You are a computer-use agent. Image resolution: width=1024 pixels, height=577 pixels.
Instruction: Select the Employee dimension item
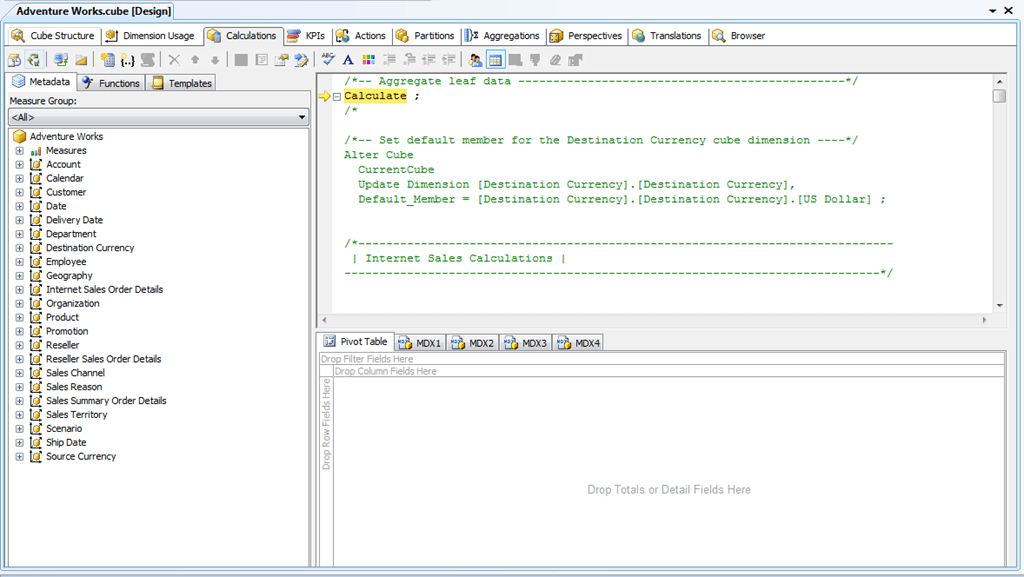[66, 262]
